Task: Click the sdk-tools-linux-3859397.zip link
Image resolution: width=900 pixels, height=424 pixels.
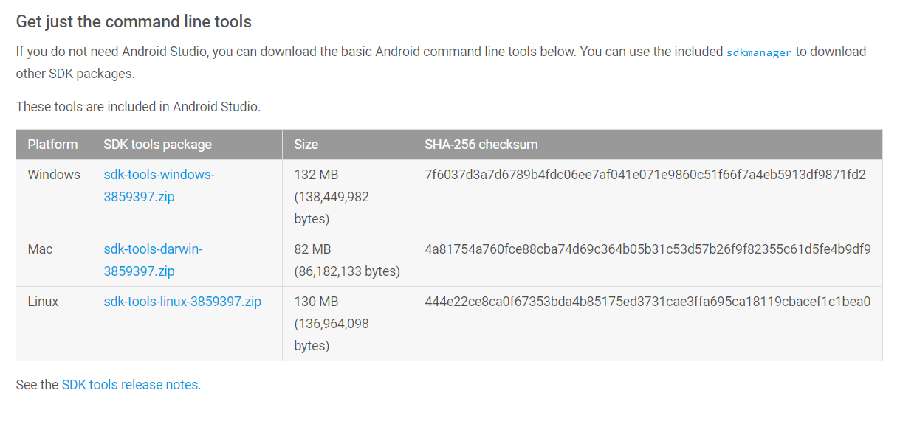Action: [183, 301]
